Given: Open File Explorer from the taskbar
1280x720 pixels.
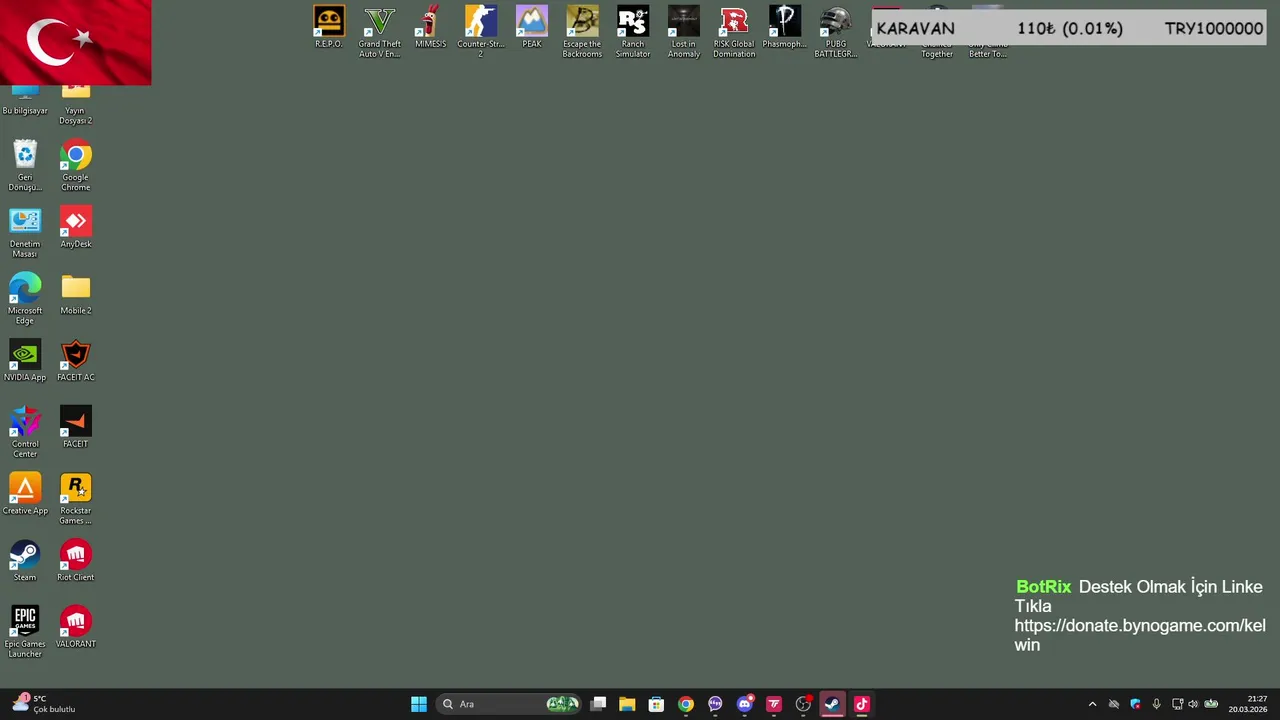Looking at the screenshot, I should [627, 704].
